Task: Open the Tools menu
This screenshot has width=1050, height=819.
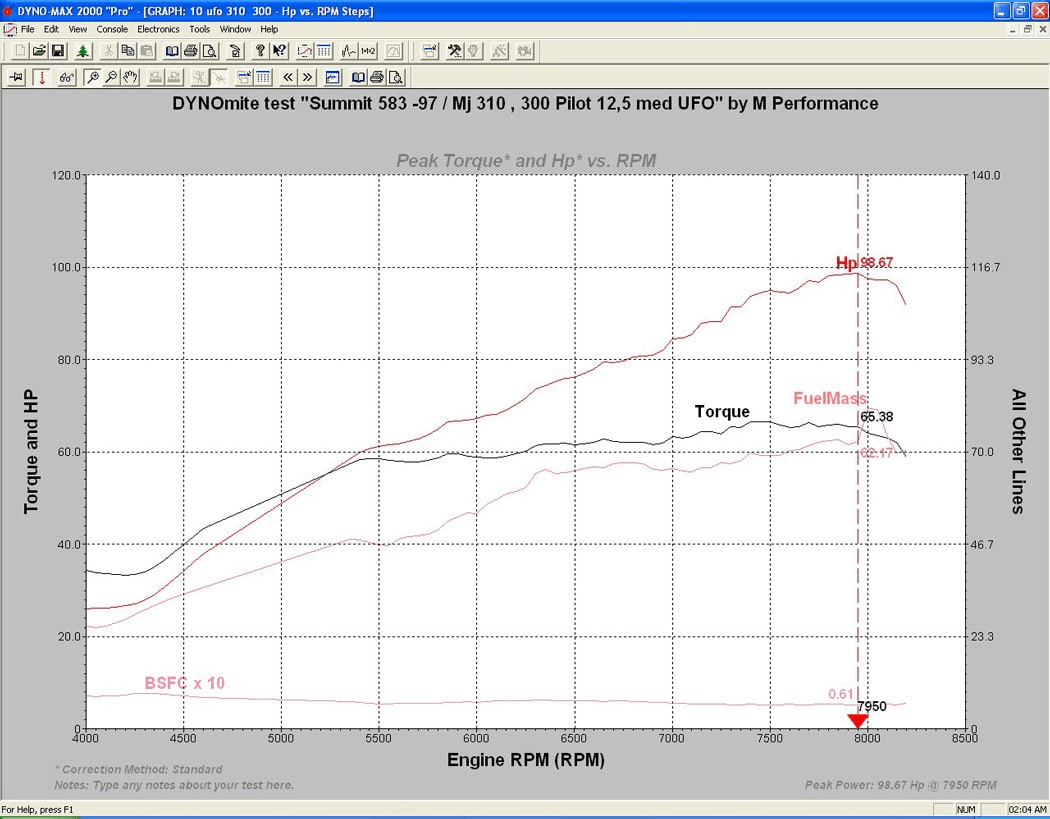Action: point(200,29)
